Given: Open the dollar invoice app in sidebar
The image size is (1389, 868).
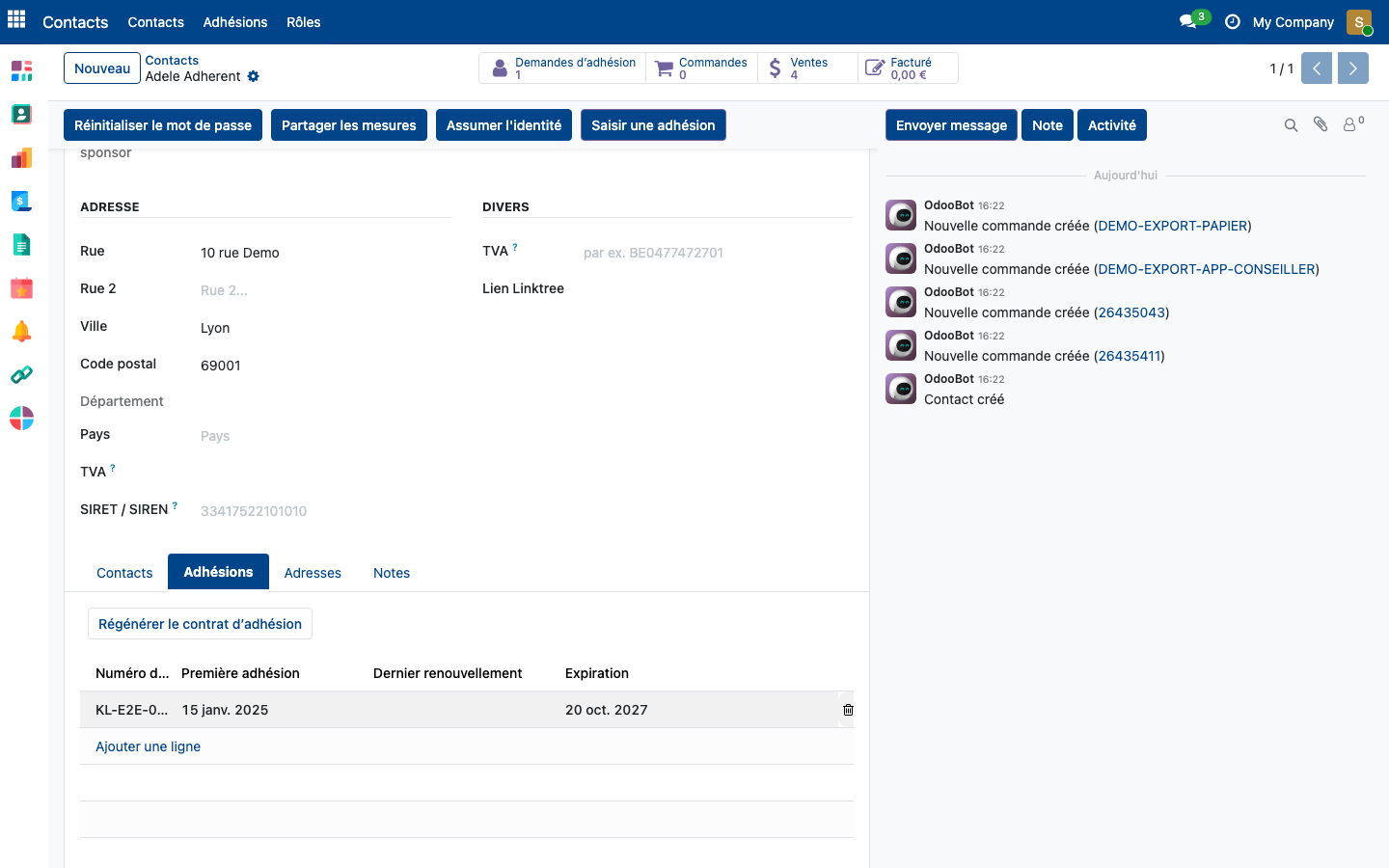Looking at the screenshot, I should click(21, 201).
